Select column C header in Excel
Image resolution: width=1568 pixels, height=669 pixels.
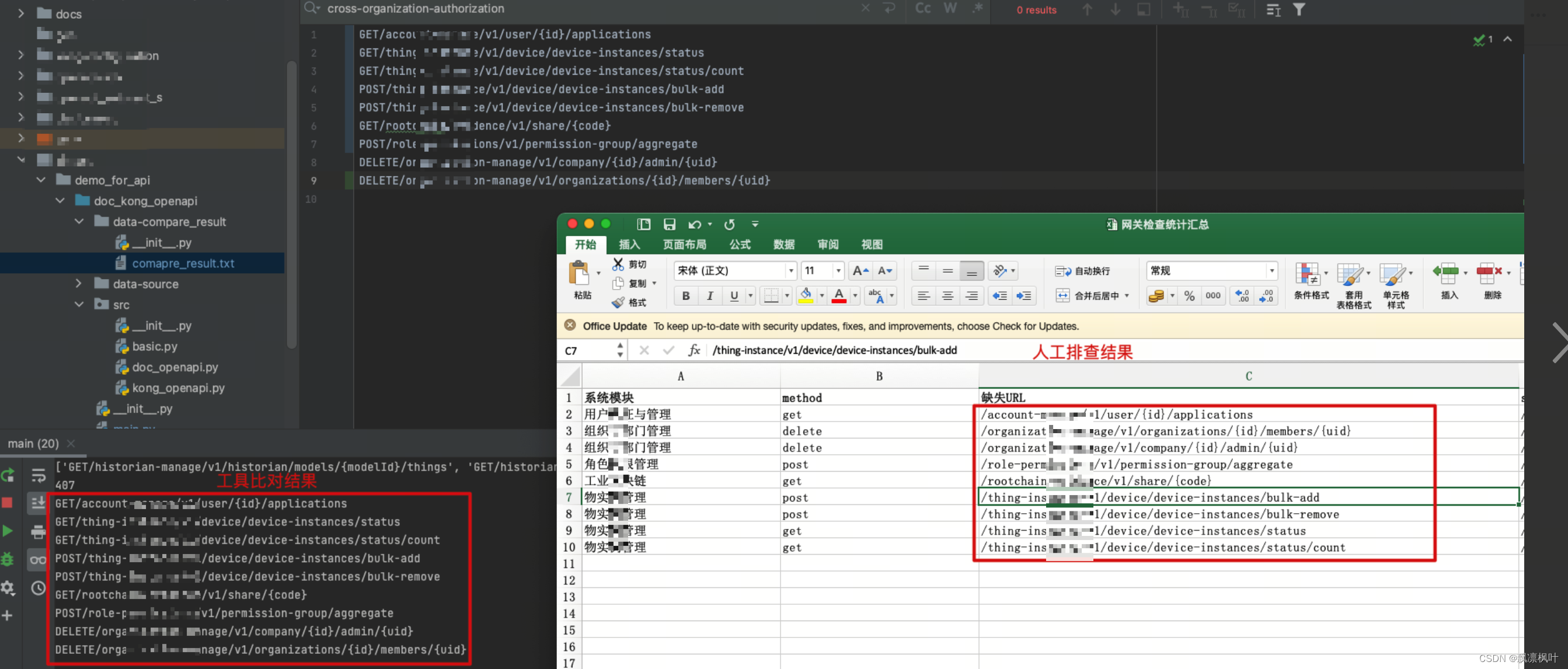pyautogui.click(x=1249, y=376)
